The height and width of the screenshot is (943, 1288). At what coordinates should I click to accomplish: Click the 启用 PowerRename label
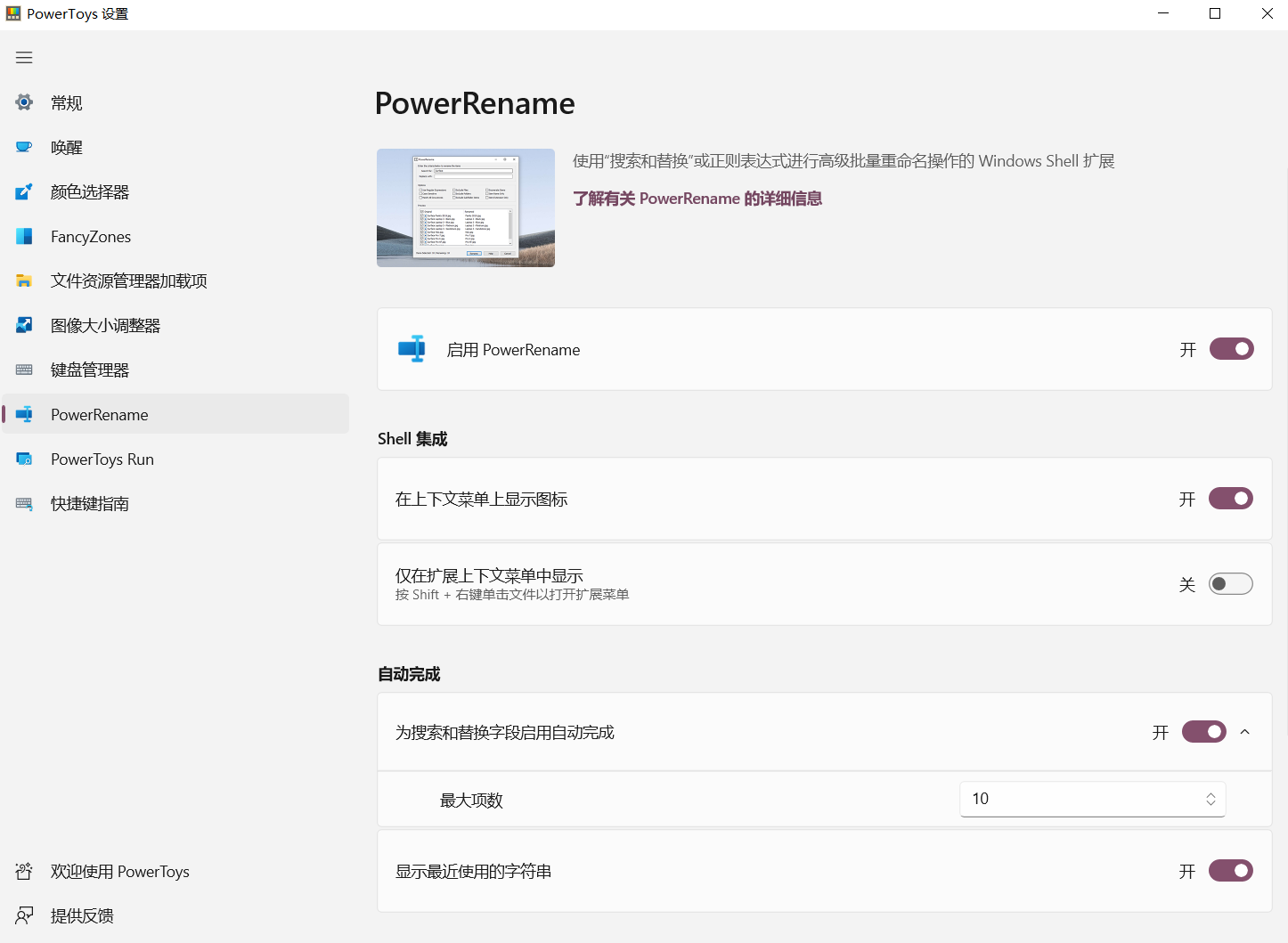point(513,350)
